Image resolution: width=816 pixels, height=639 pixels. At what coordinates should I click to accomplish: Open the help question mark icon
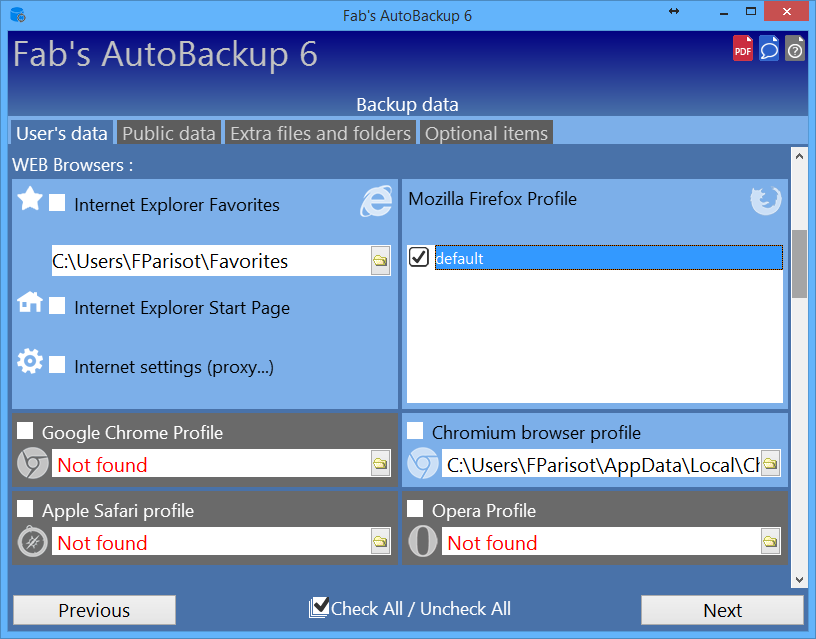[794, 49]
